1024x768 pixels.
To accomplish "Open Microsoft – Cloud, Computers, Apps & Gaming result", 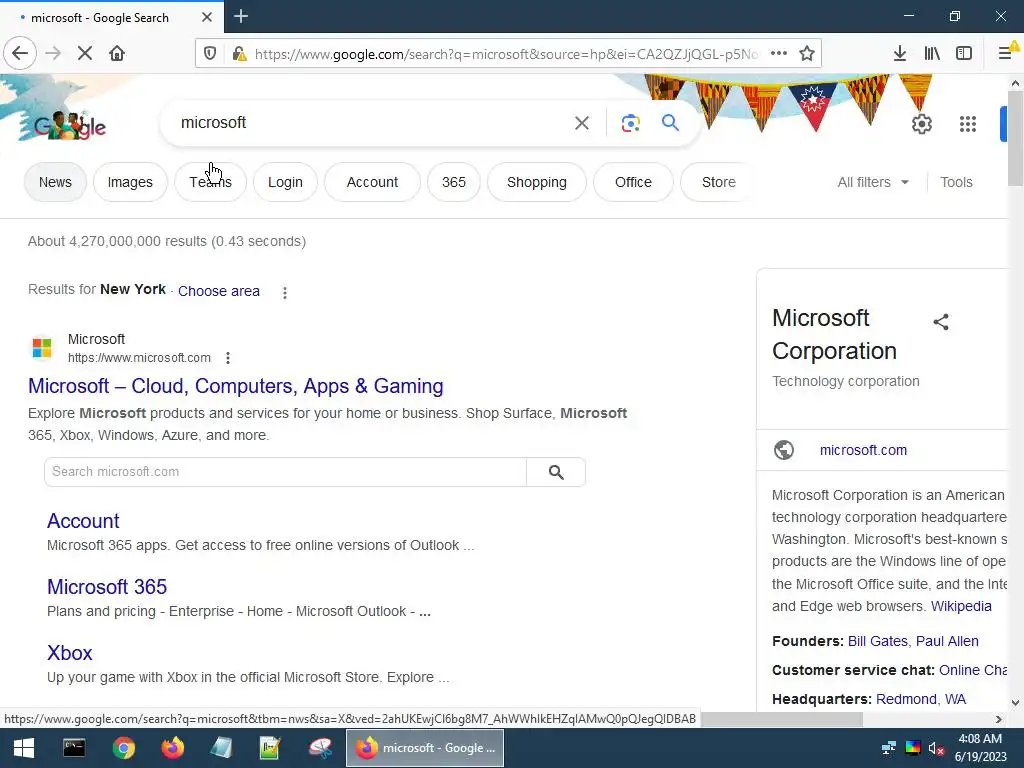I will point(236,386).
